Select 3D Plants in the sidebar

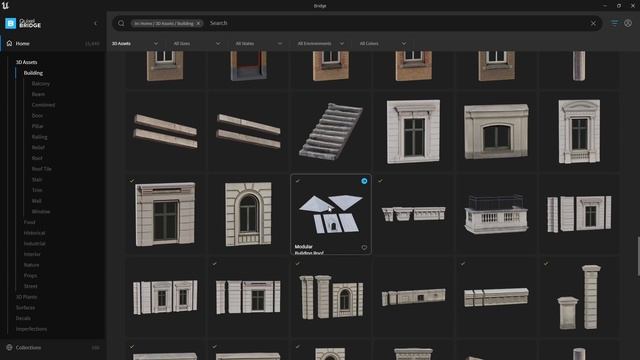[x=27, y=297]
